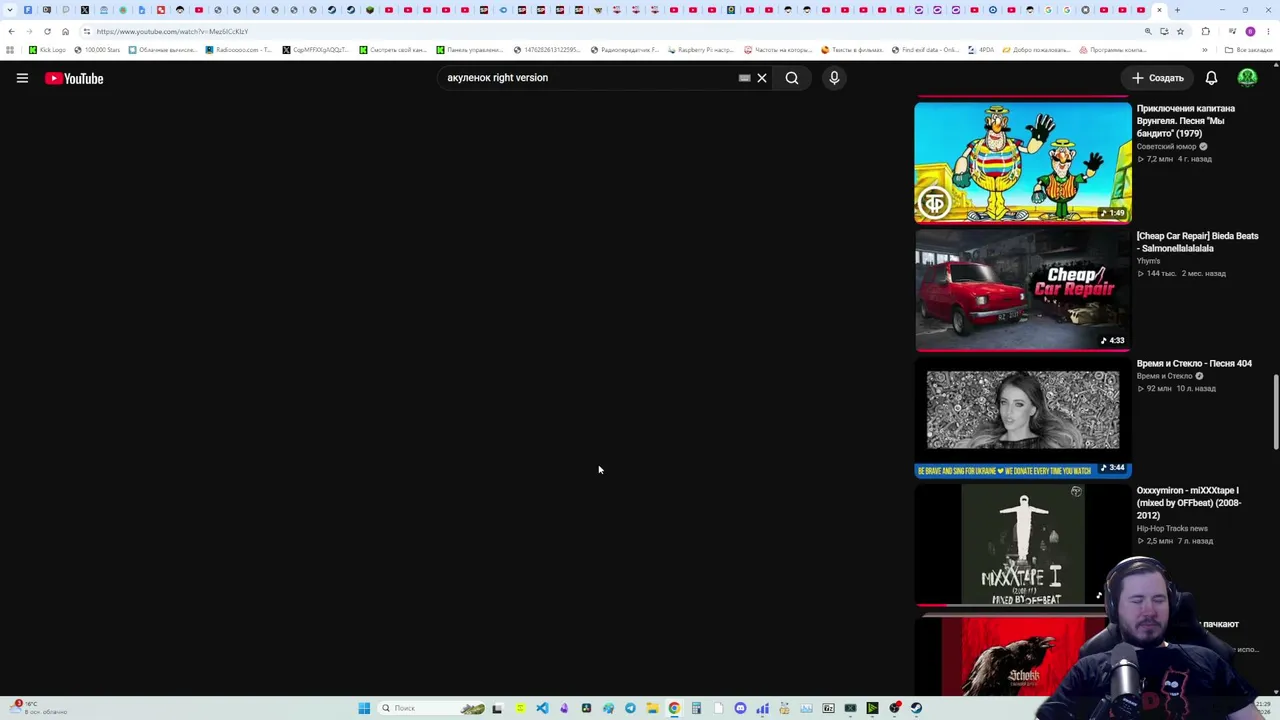Open Discord from the taskbar
Viewport: 1280px width, 720px height.
click(740, 708)
